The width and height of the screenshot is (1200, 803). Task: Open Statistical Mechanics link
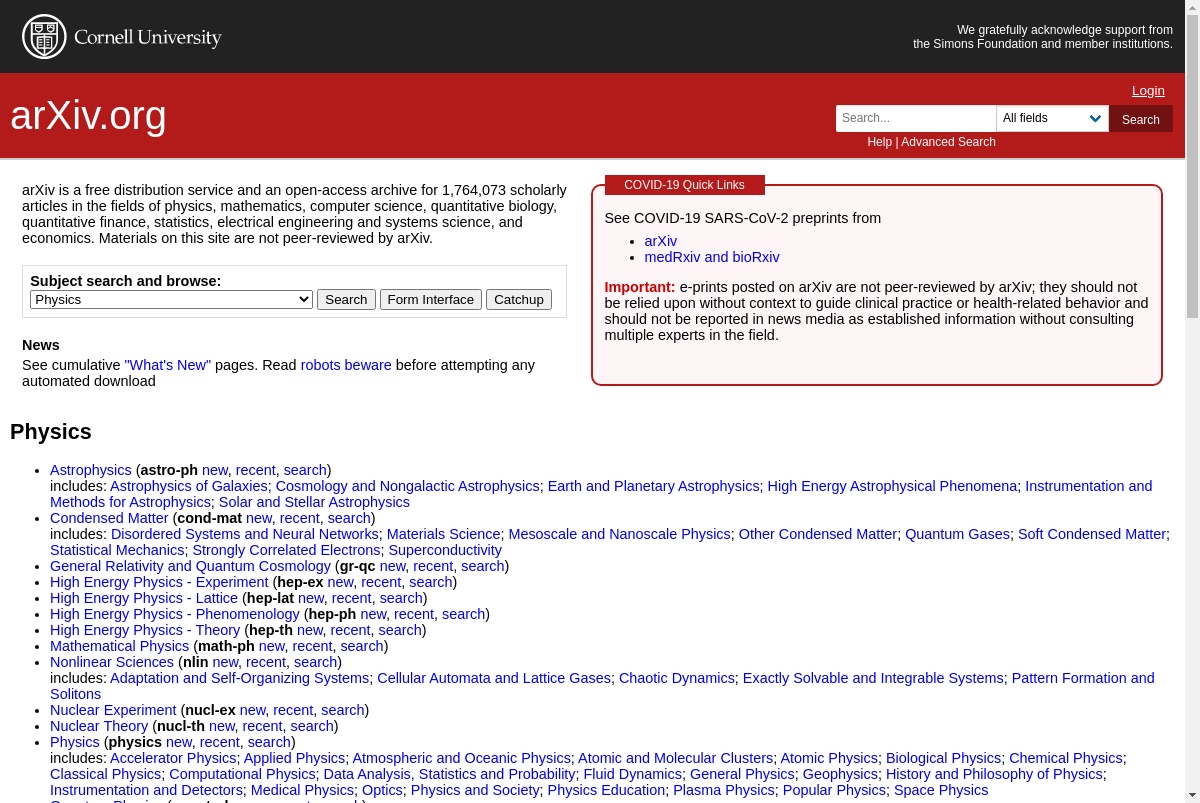point(117,550)
